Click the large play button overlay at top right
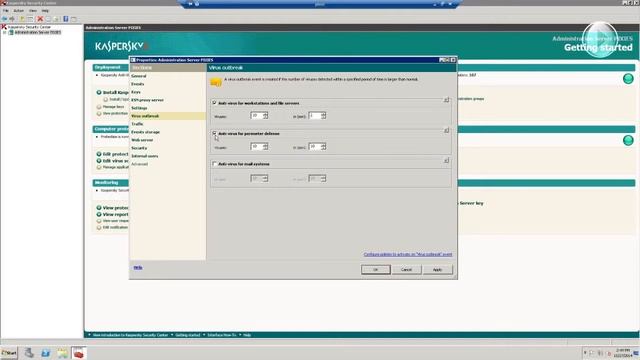Viewport: 640px width, 360px height. 600,40
